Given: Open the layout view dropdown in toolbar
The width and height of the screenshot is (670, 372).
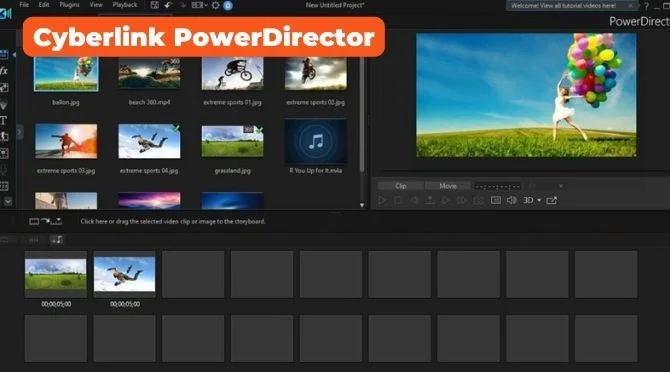Looking at the screenshot, I should point(199,5).
